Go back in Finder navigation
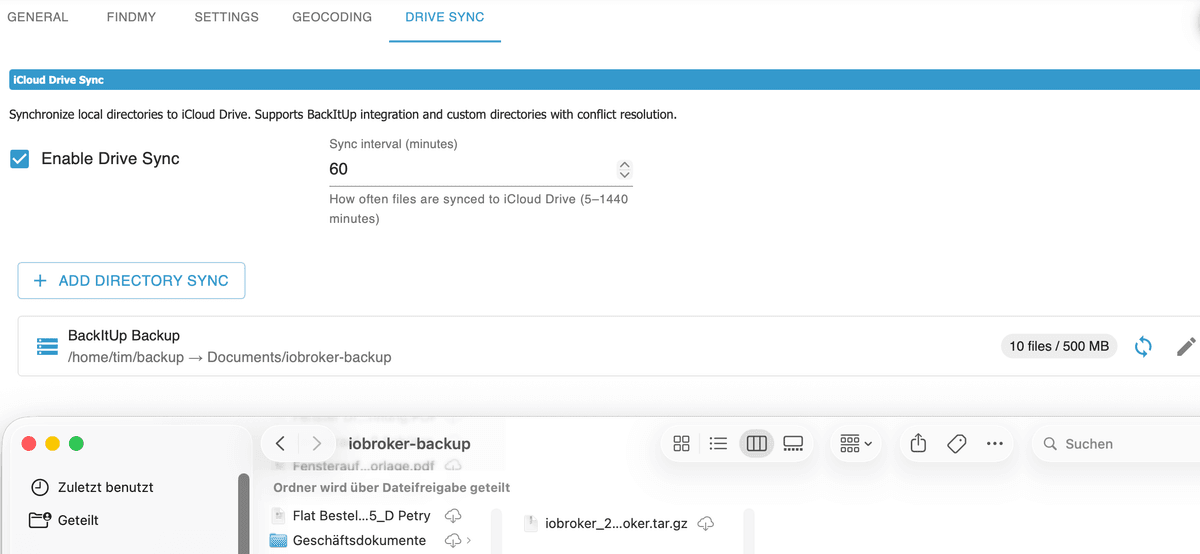Image resolution: width=1200 pixels, height=554 pixels. 281,443
